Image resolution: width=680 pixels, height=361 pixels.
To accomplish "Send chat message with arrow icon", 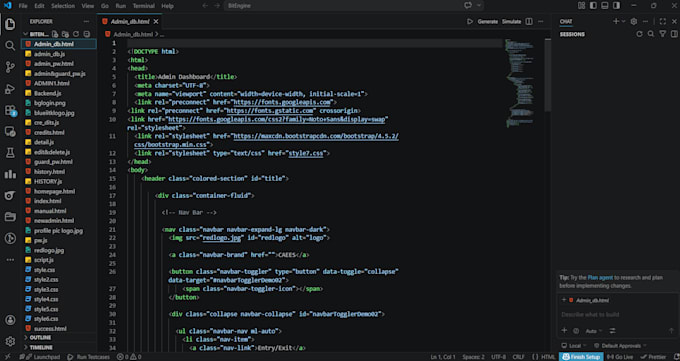I will pyautogui.click(x=671, y=331).
